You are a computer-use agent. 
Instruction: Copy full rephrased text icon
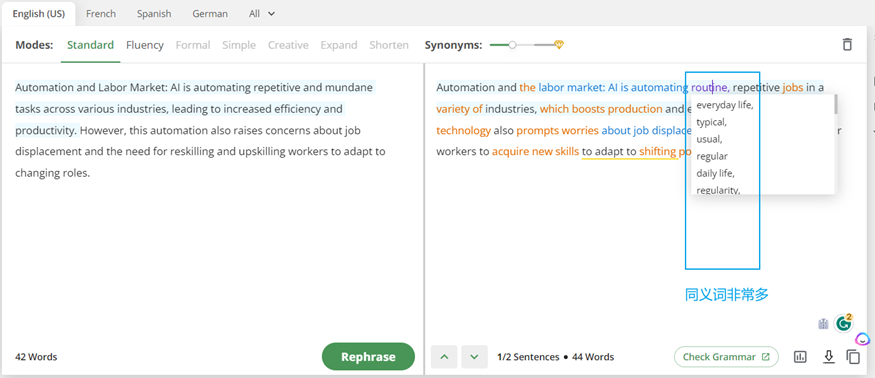853,357
